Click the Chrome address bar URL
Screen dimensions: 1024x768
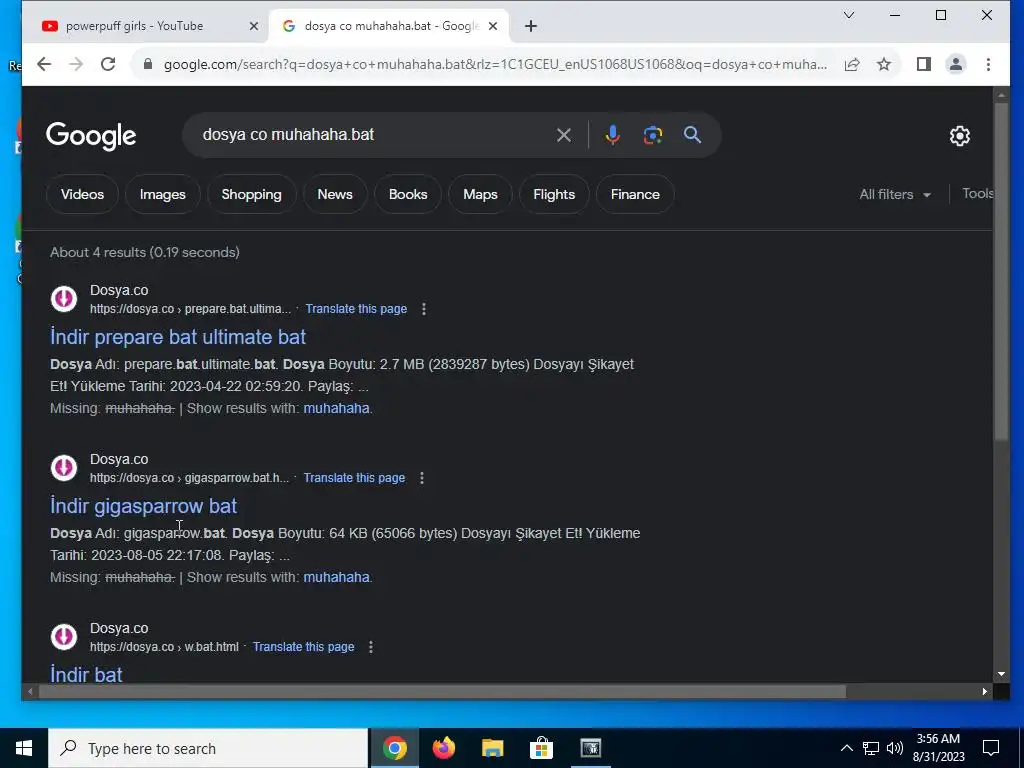(x=494, y=64)
